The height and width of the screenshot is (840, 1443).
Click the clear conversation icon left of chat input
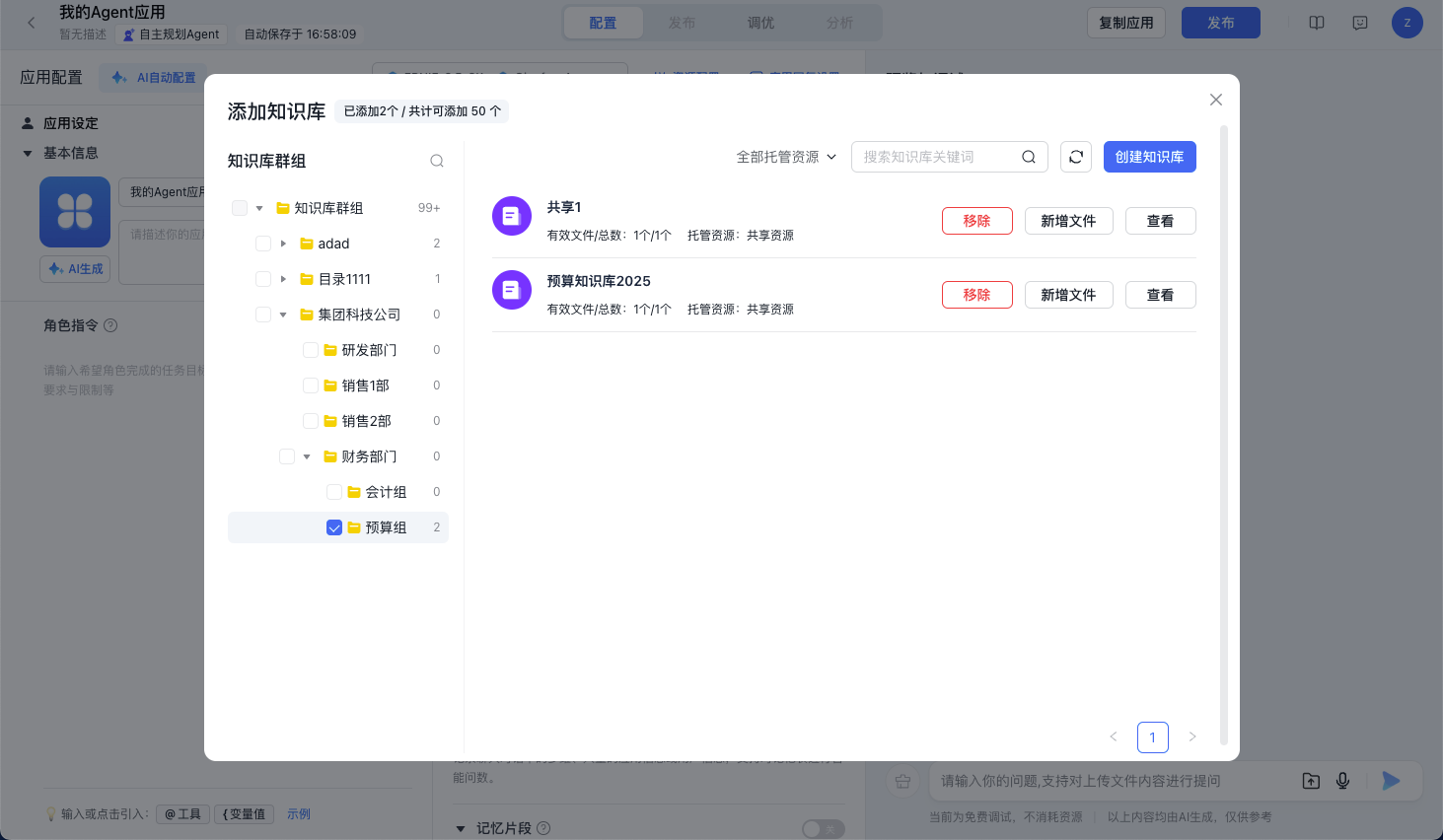[x=902, y=781]
